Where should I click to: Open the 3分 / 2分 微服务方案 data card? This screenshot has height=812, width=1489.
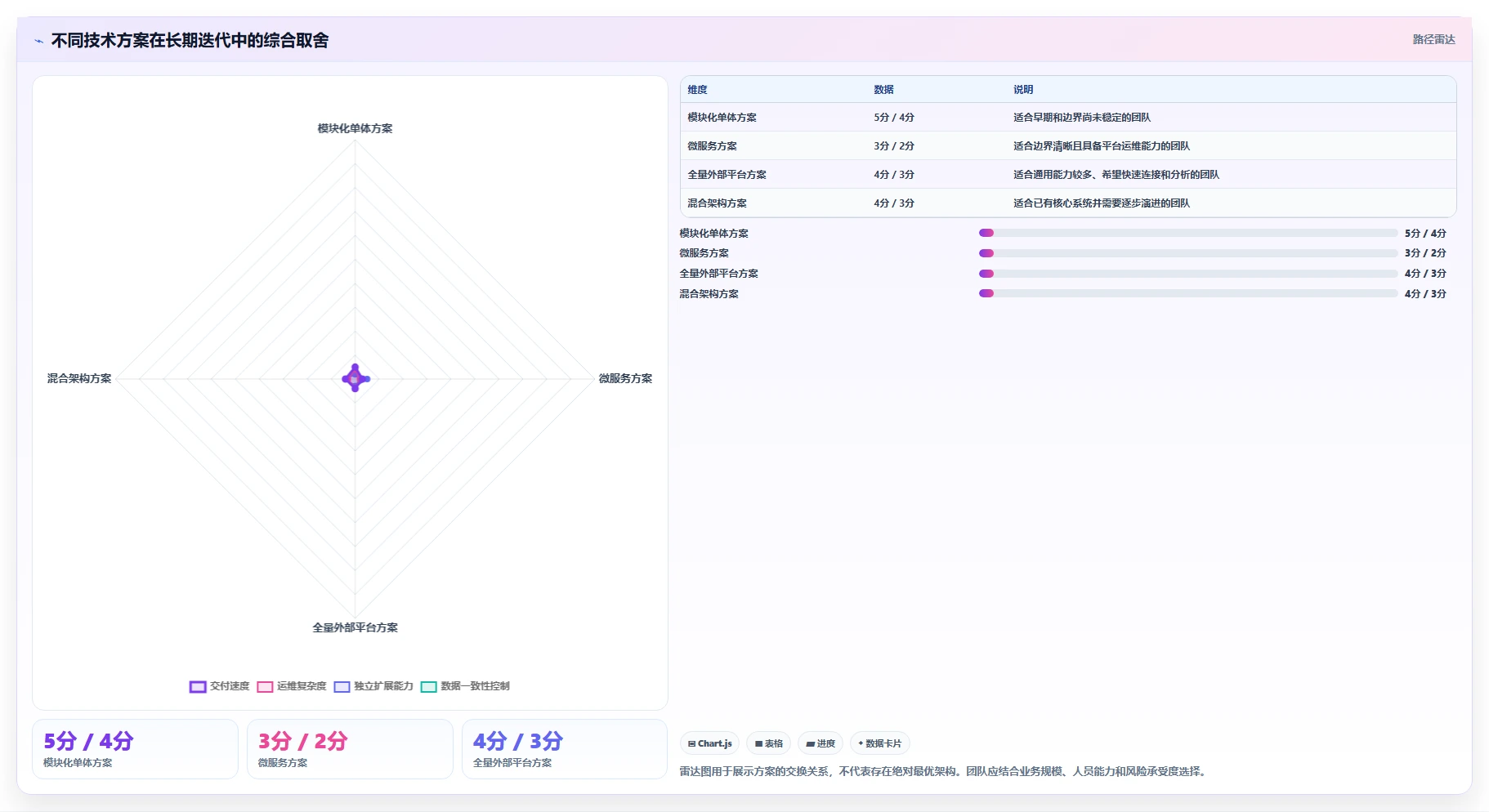[350, 749]
